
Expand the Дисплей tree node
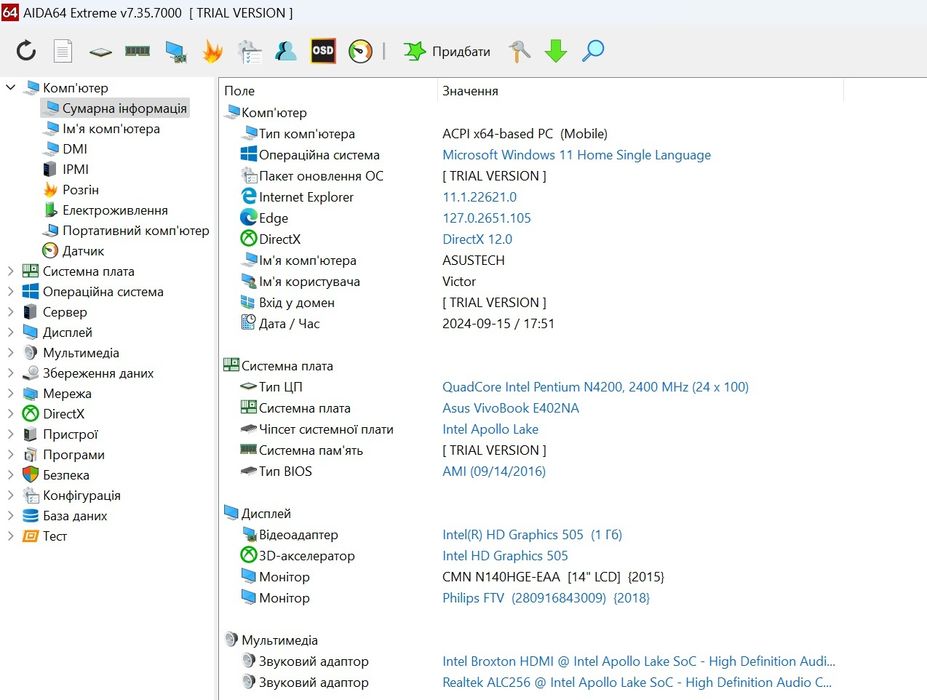pos(11,332)
